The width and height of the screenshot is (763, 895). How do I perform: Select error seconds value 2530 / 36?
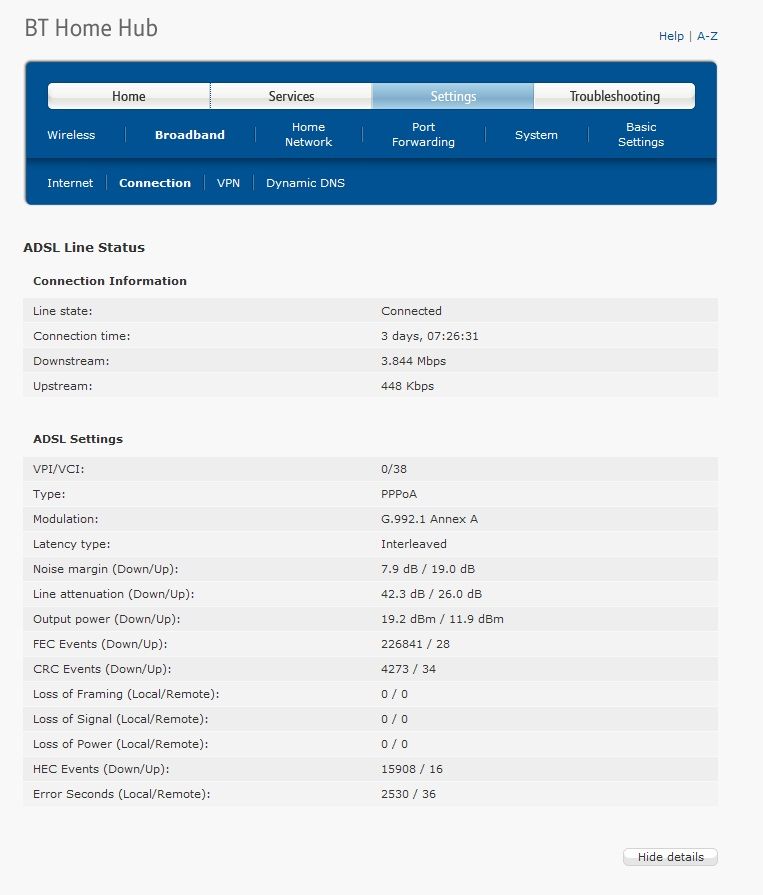(x=409, y=795)
